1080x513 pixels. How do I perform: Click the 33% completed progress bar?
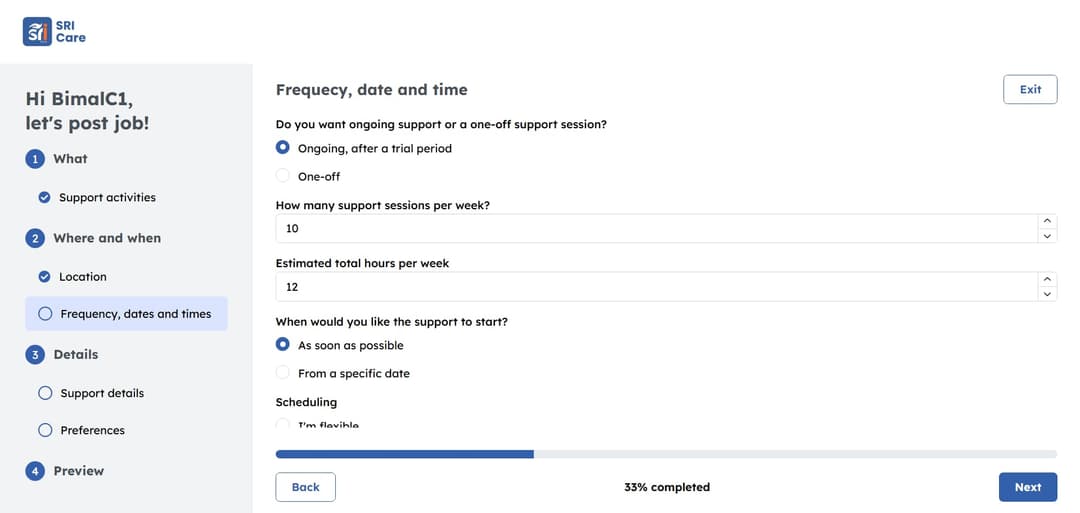point(665,454)
